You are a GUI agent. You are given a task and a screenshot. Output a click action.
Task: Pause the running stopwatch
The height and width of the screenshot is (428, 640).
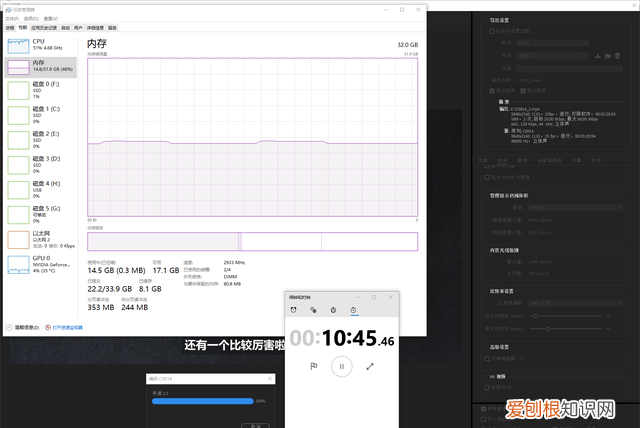342,366
